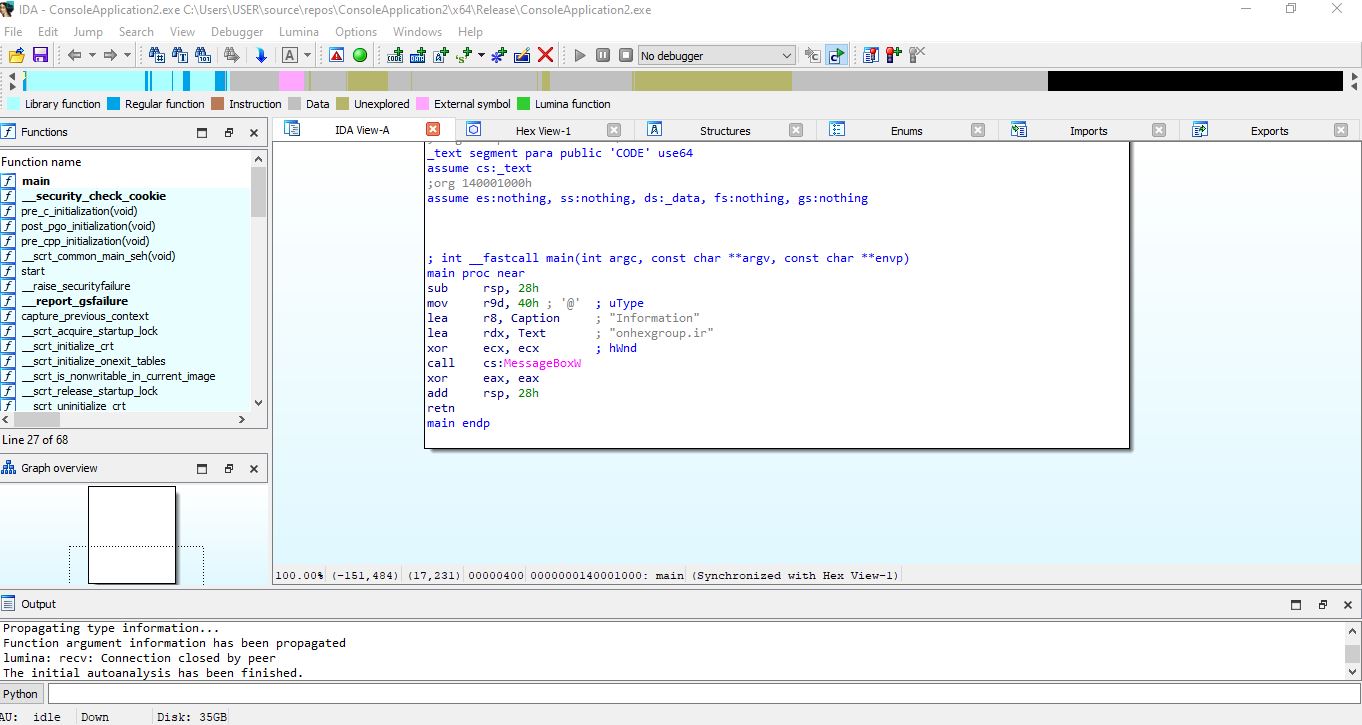
Task: Switch to the Enums tab
Action: (906, 130)
